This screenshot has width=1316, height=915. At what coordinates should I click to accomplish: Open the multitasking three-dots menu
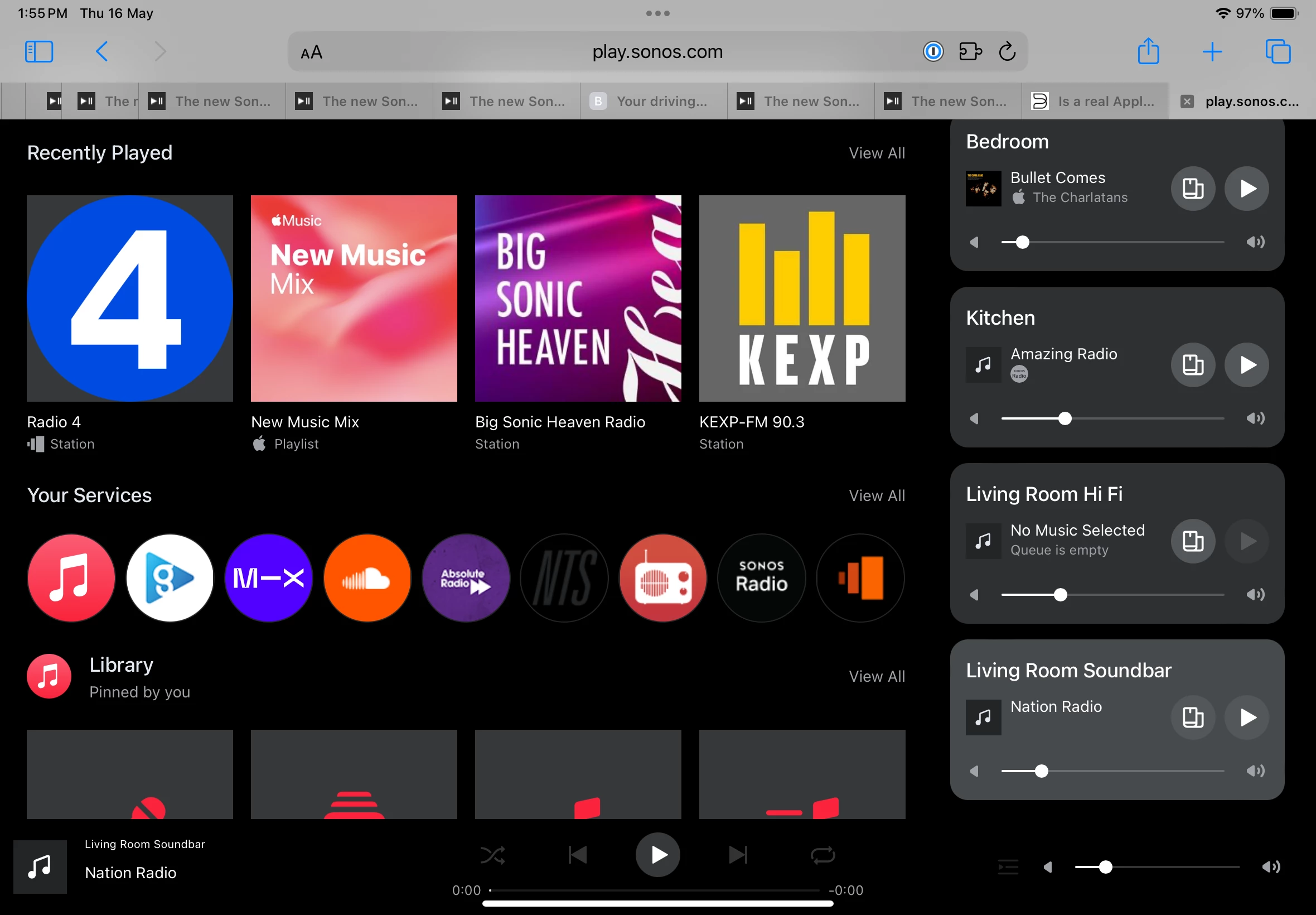pyautogui.click(x=657, y=13)
